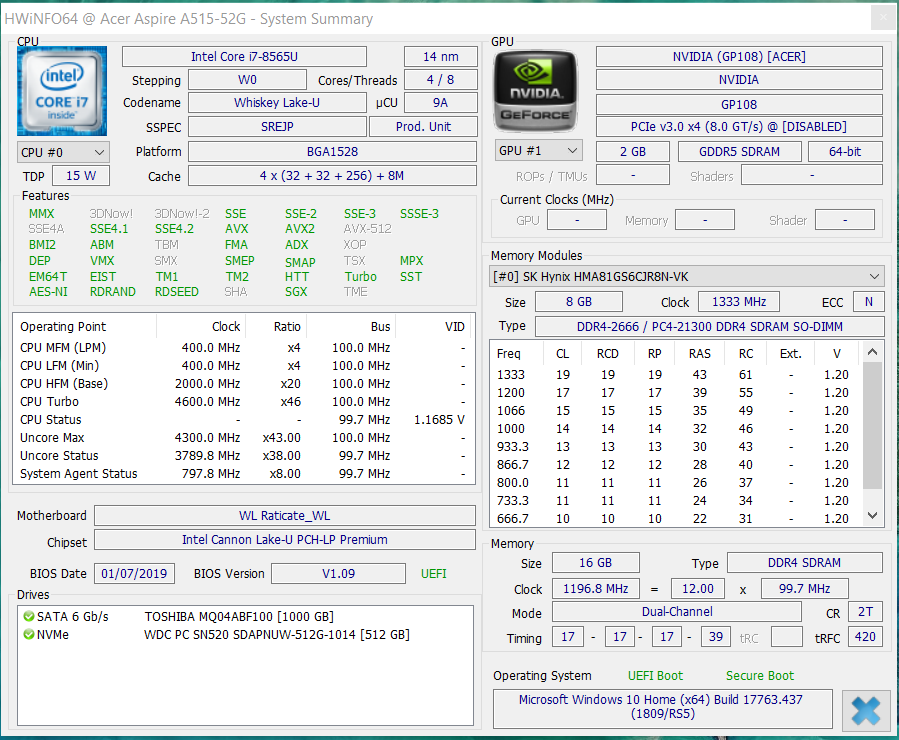Click the SGX feature label

(x=296, y=292)
